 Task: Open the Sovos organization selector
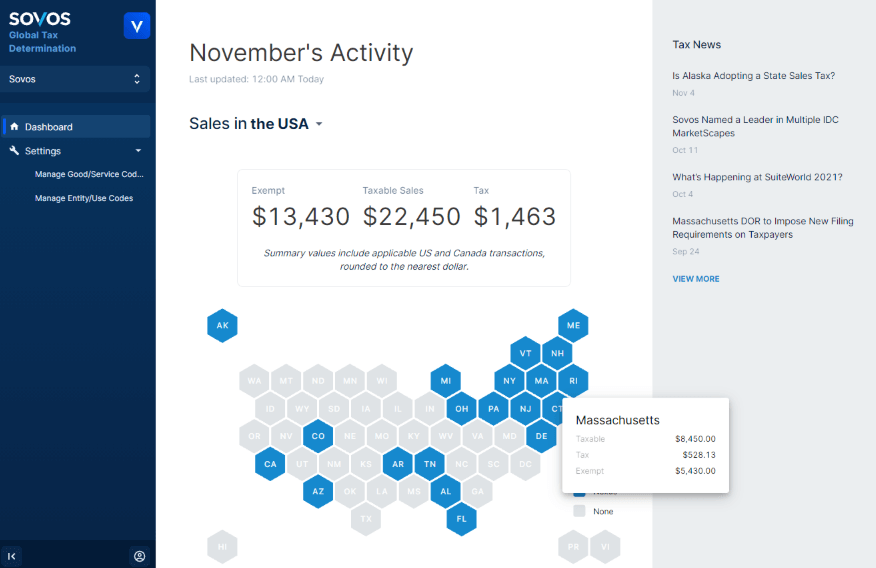76,79
